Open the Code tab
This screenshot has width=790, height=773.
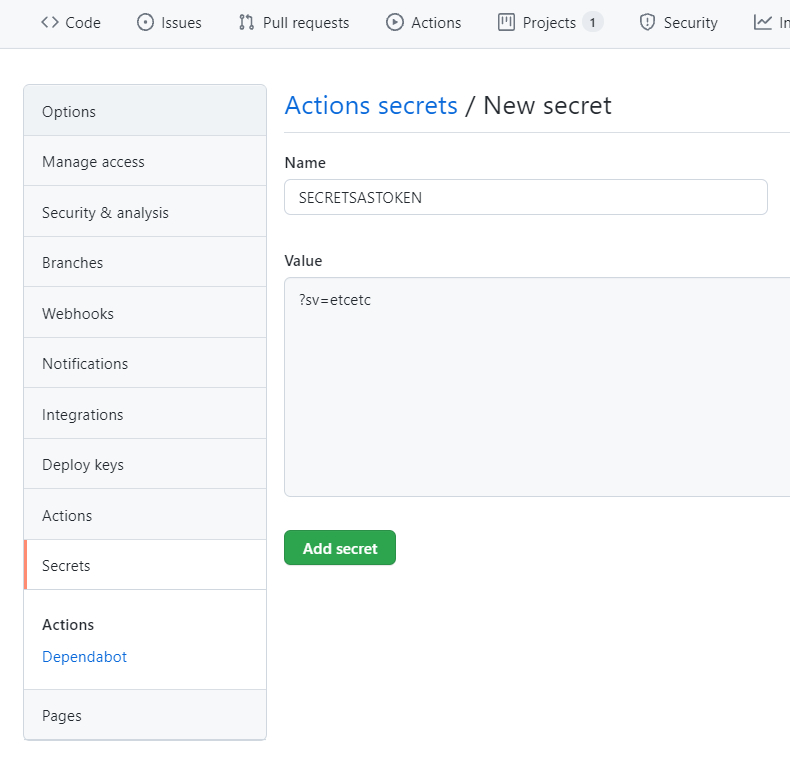(x=71, y=23)
